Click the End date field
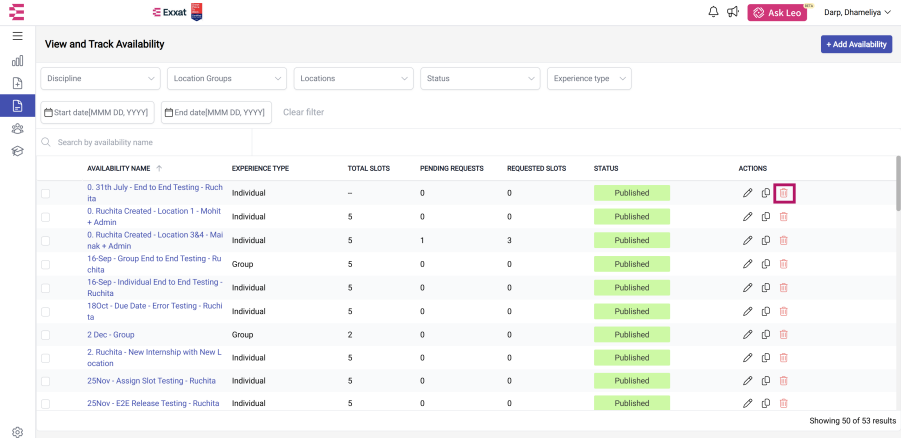The image size is (902, 438). 216,112
